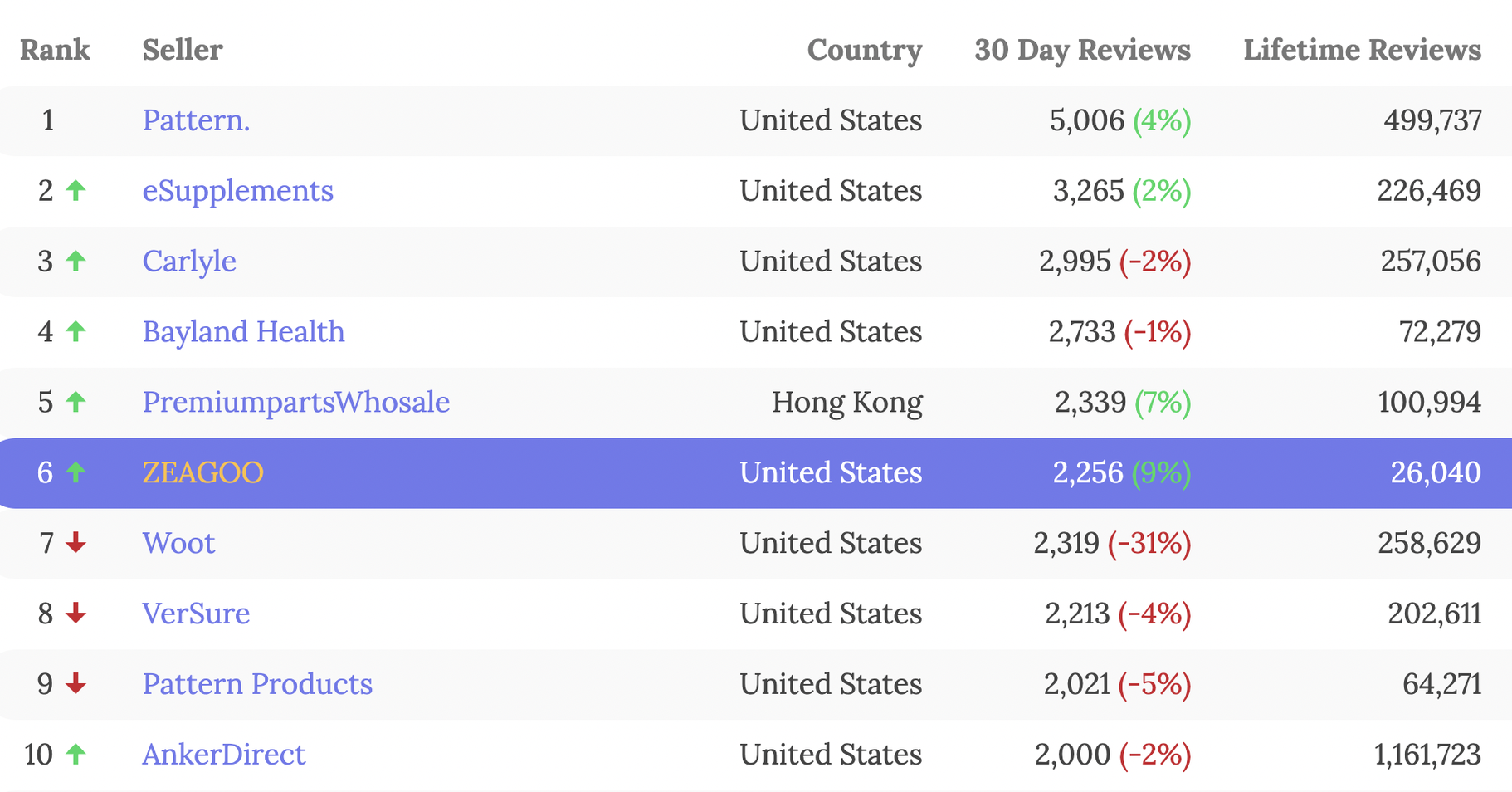Click the up arrow in the ZEAGOO row
The height and width of the screenshot is (792, 1512).
tap(76, 472)
